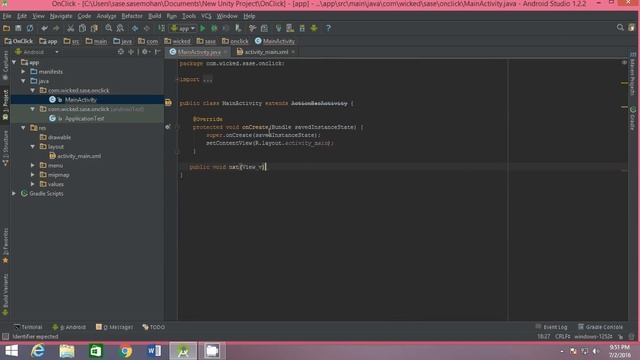Expand the Gradle Scripts node arrow
Screen dimensions: 640x360
click(x=14, y=193)
